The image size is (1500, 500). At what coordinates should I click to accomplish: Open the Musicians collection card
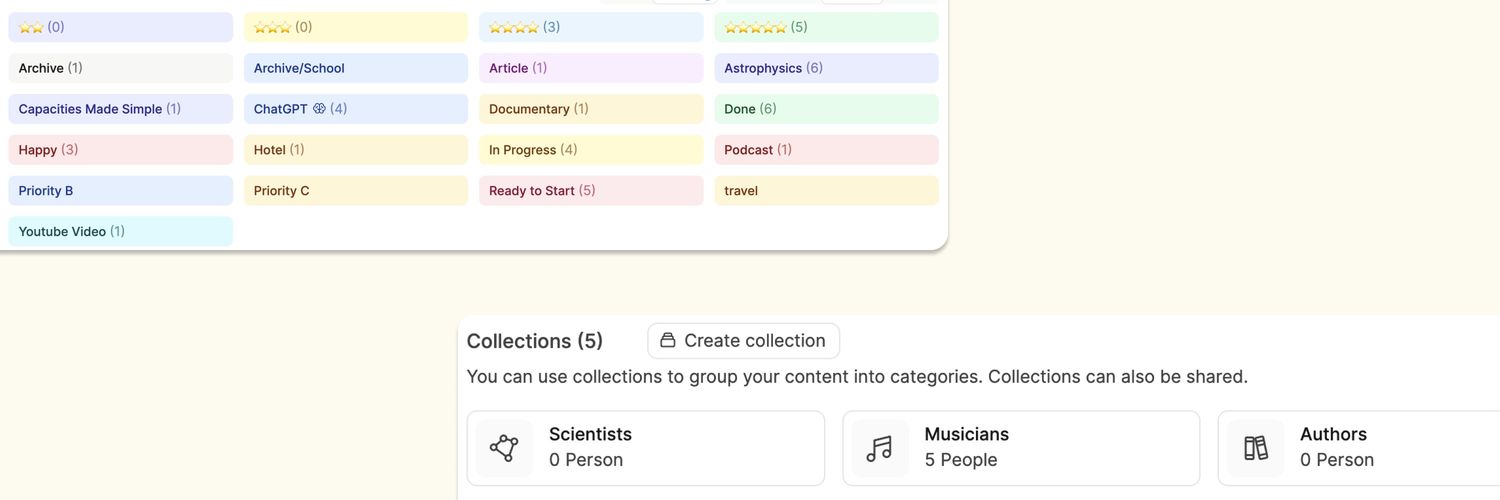pyautogui.click(x=1020, y=448)
